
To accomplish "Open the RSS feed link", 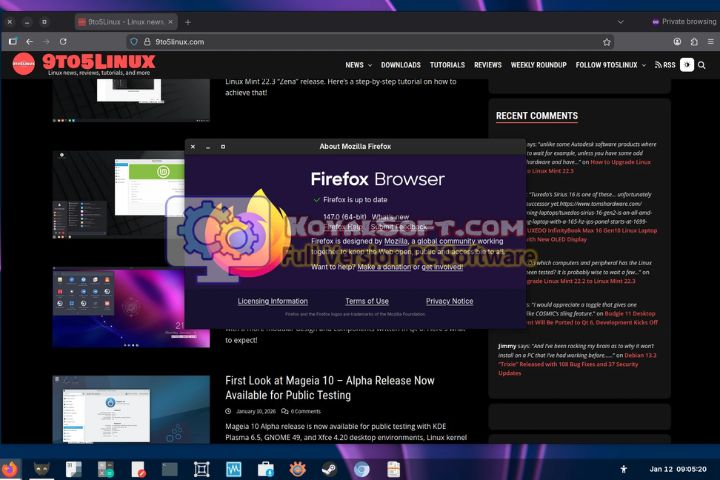I will (x=665, y=65).
